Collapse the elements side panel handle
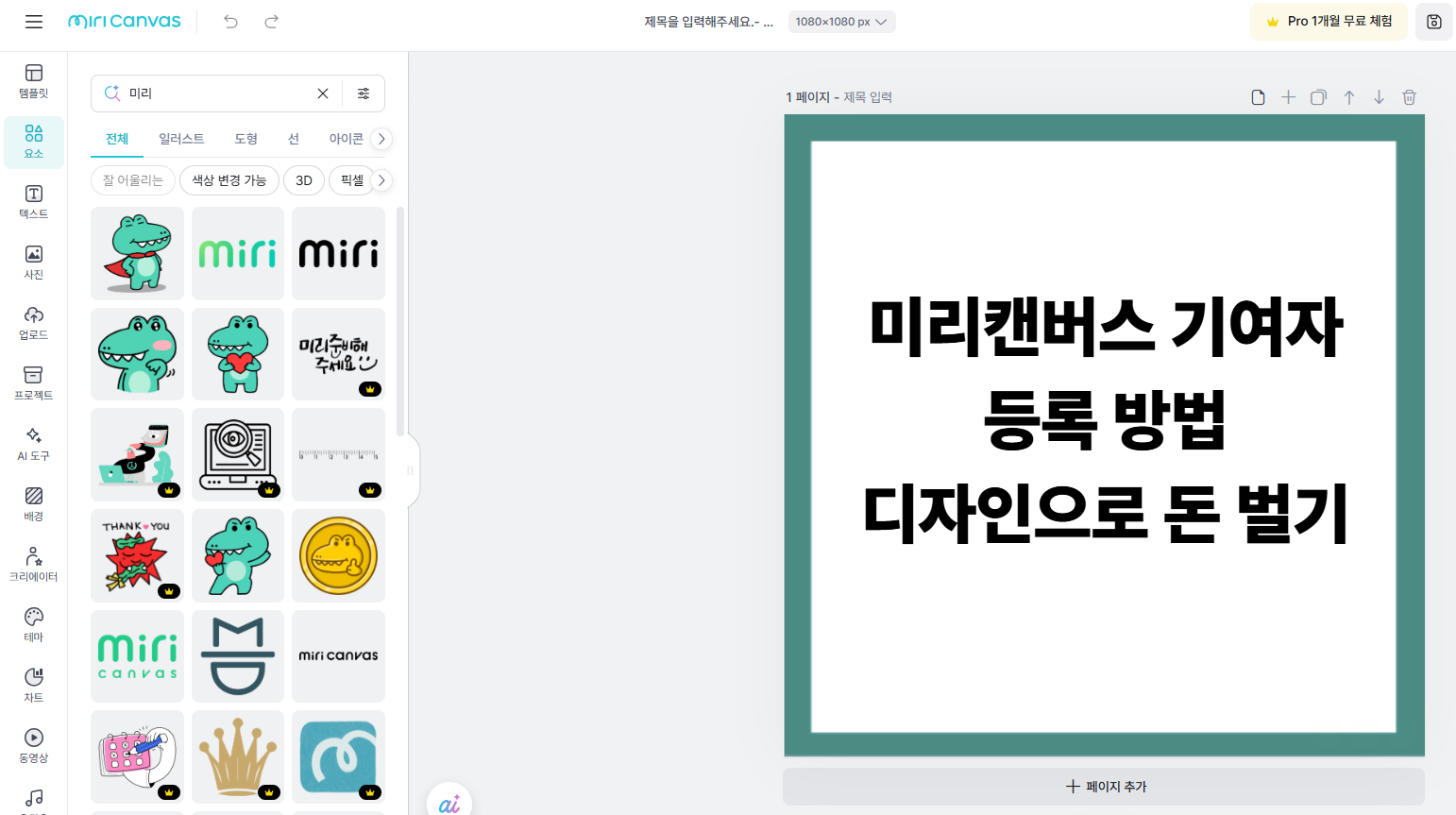The height and width of the screenshot is (815, 1456). (x=411, y=470)
